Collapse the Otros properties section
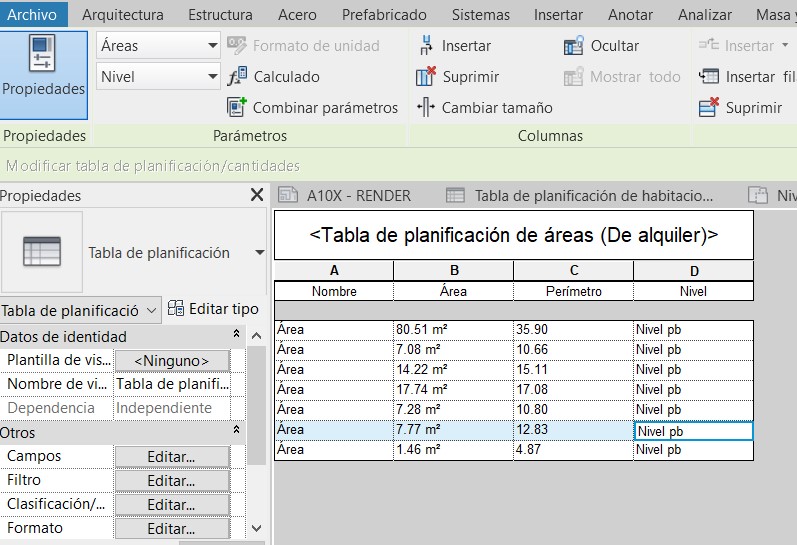This screenshot has width=797, height=545. coord(237,432)
